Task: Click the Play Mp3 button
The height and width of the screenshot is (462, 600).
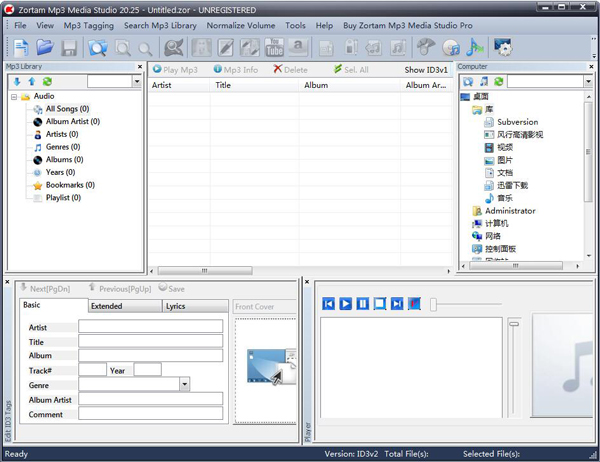Action: (x=175, y=70)
